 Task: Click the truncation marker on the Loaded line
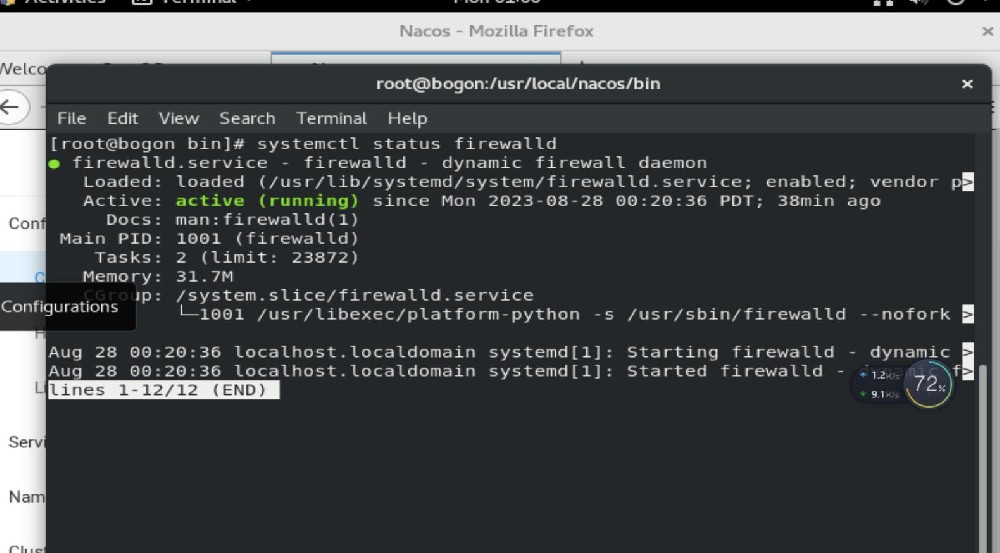click(x=967, y=182)
